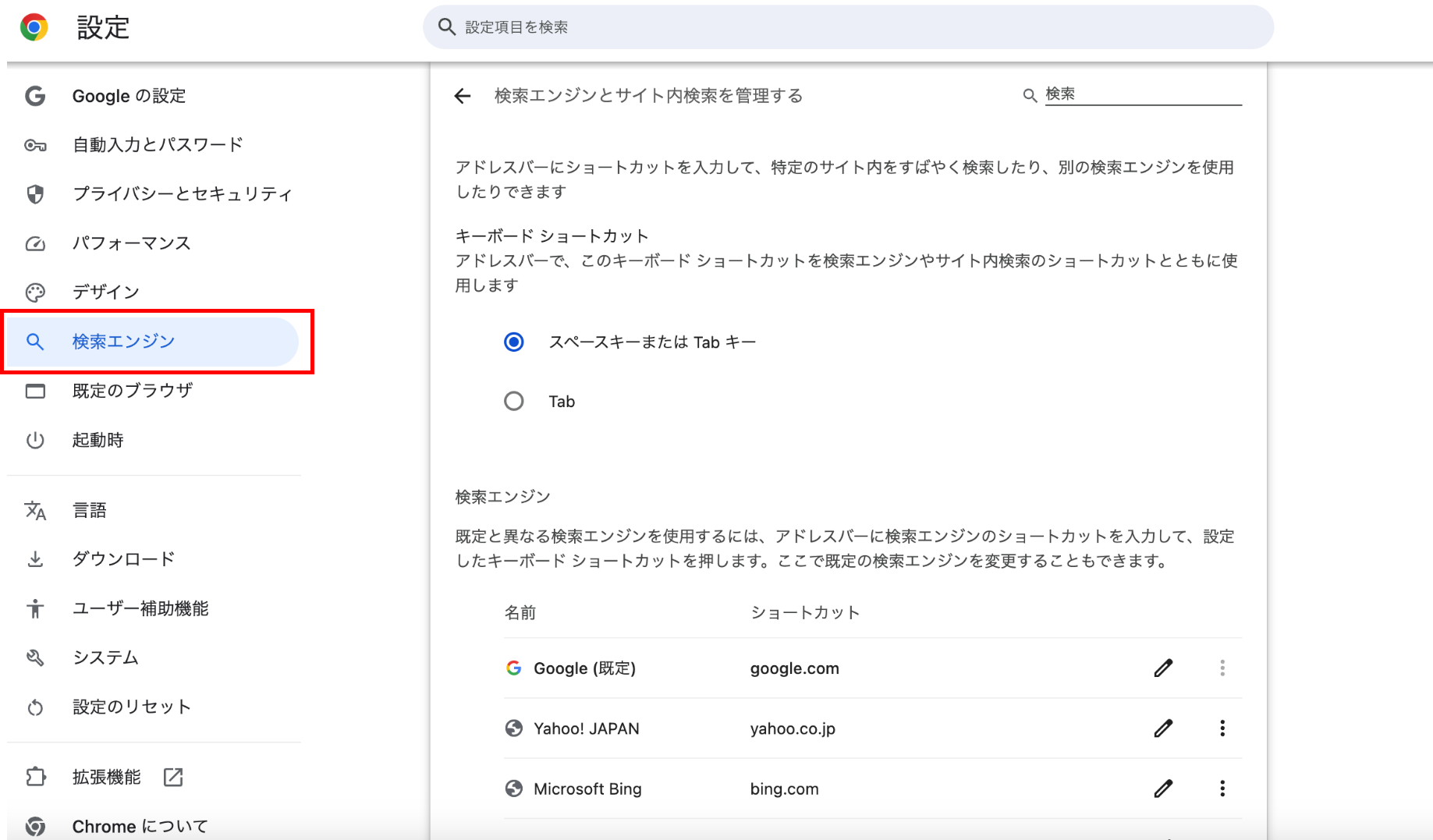
Task: Open 起動時 section
Action: coord(98,440)
